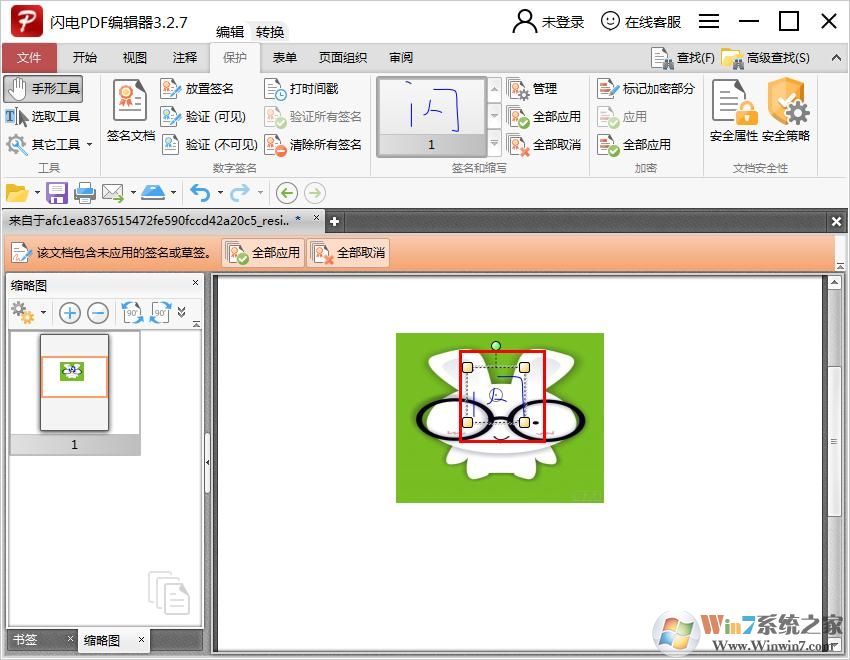The width and height of the screenshot is (850, 660).
Task: Click 全部应用 in the signature group
Action: tap(544, 117)
